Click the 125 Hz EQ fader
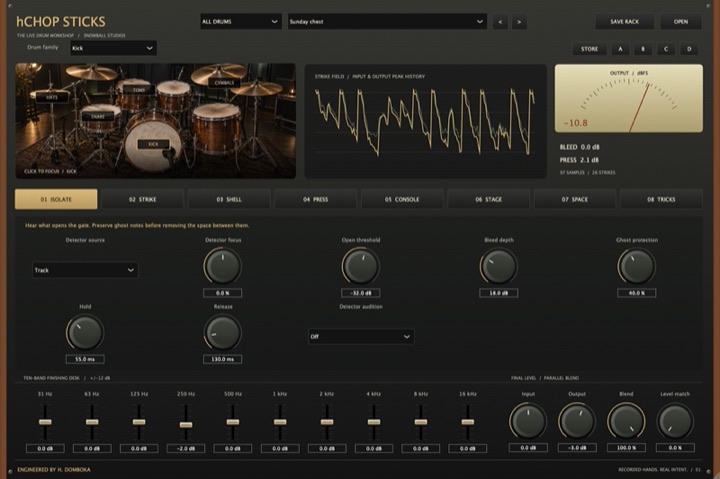This screenshot has width=720, height=479. pos(139,422)
